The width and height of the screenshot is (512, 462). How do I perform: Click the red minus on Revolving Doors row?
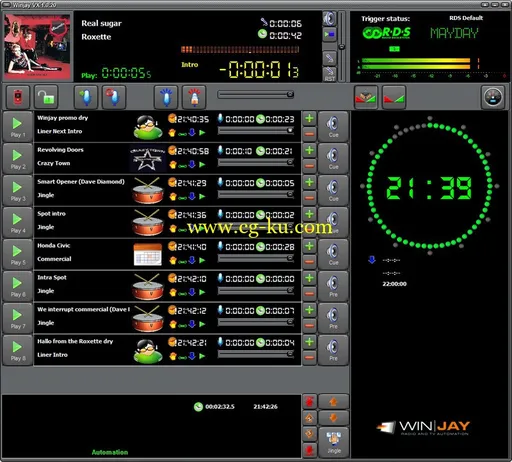tap(309, 166)
